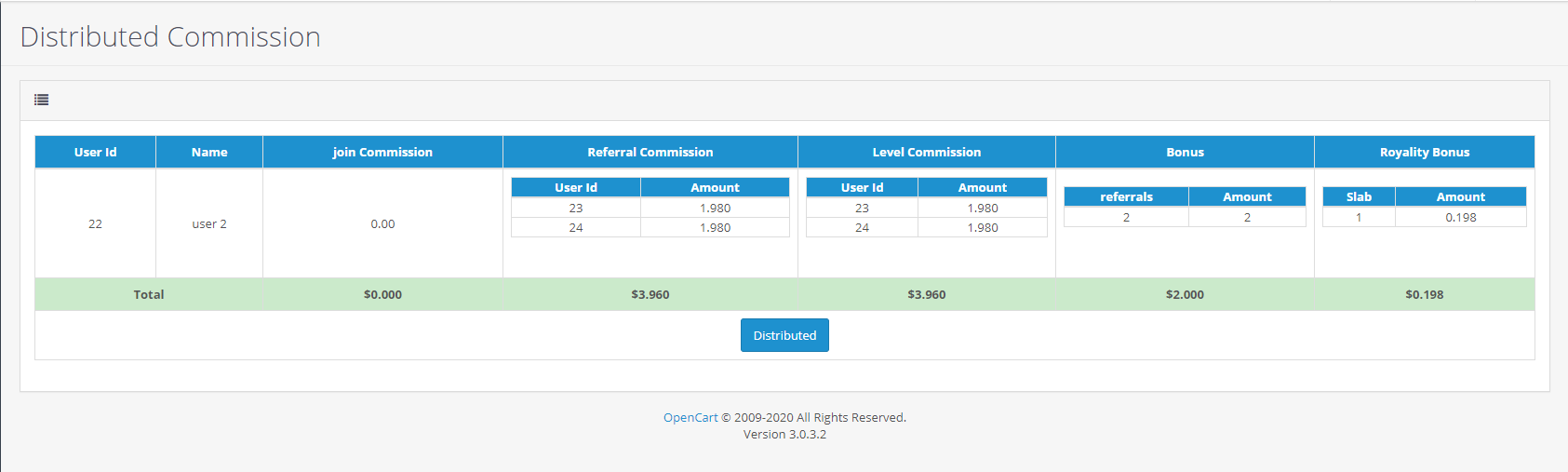Click the $0.198 Royality Bonus total
Viewport: 1568px width, 472px height.
(1424, 294)
